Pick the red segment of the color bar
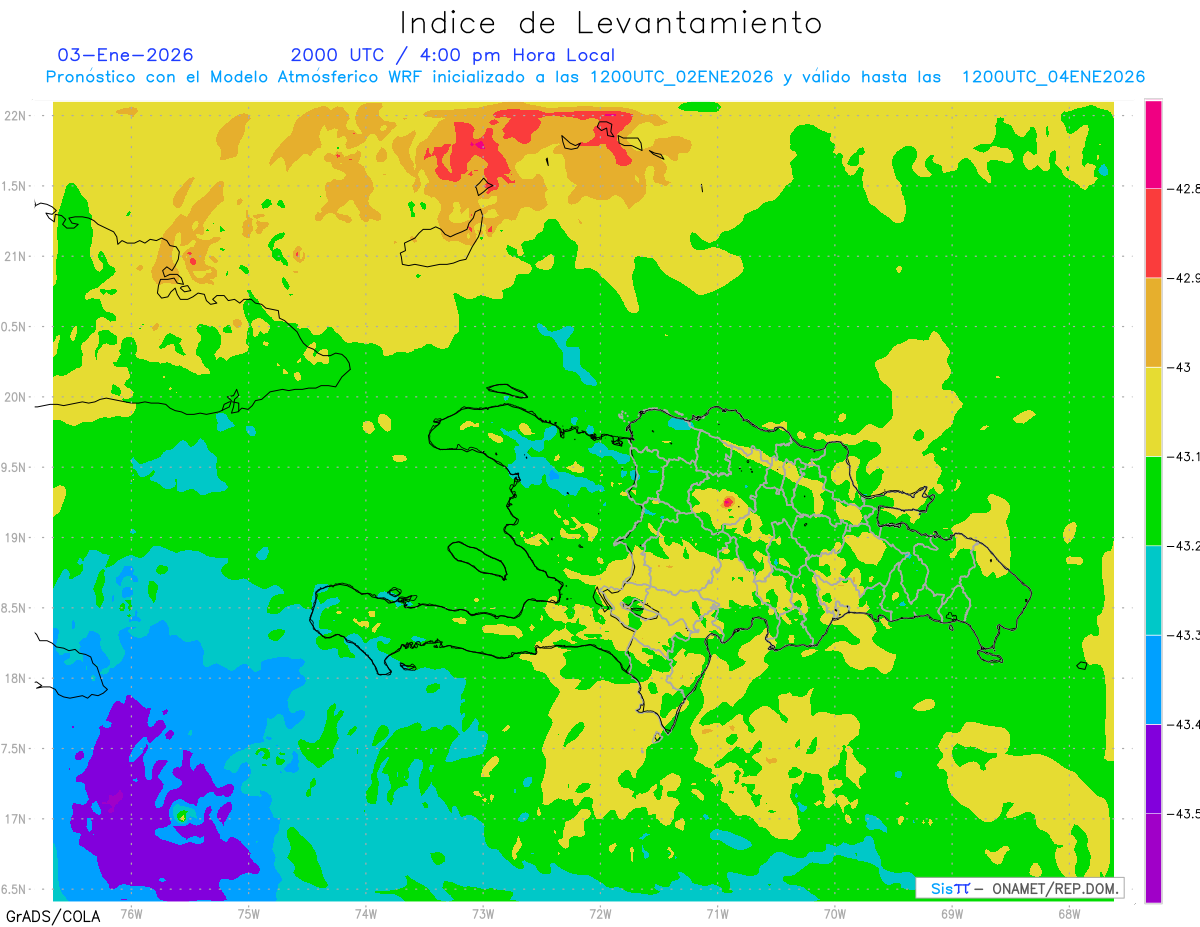The width and height of the screenshot is (1200, 927). 1153,233
